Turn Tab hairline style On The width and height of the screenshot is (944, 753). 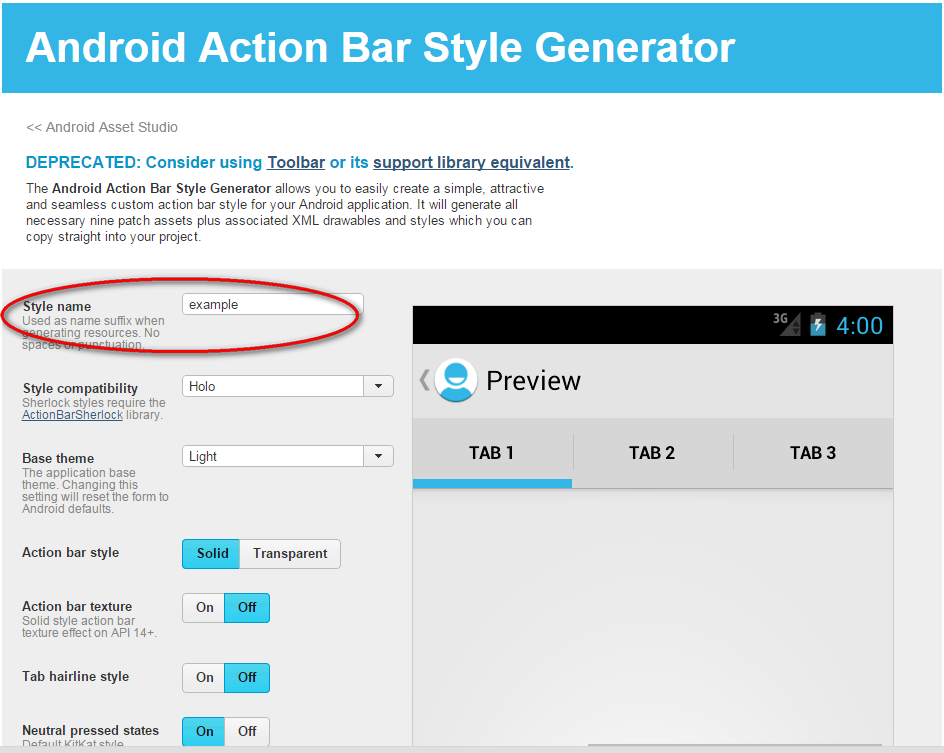[x=204, y=678]
